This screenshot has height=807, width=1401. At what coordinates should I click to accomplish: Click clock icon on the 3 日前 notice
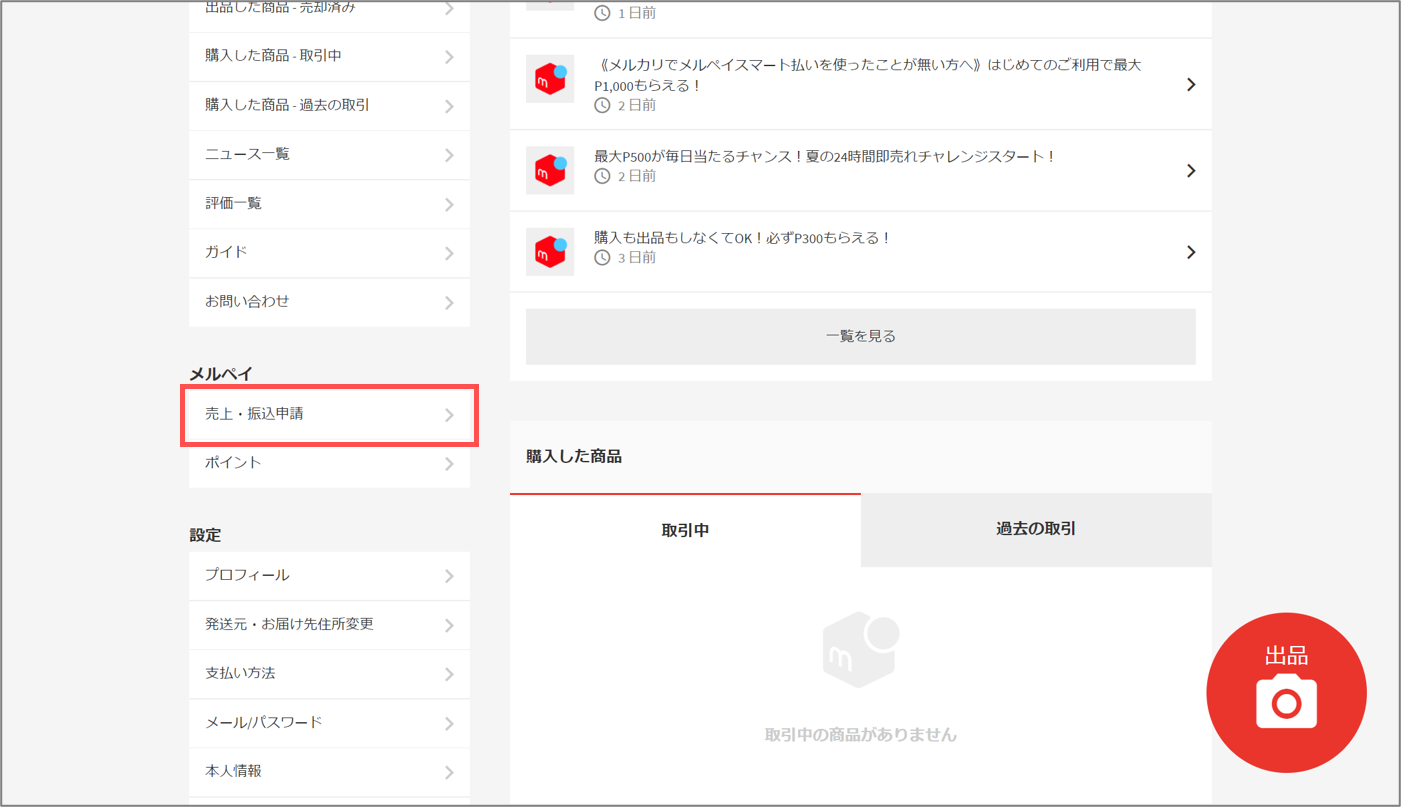[602, 258]
